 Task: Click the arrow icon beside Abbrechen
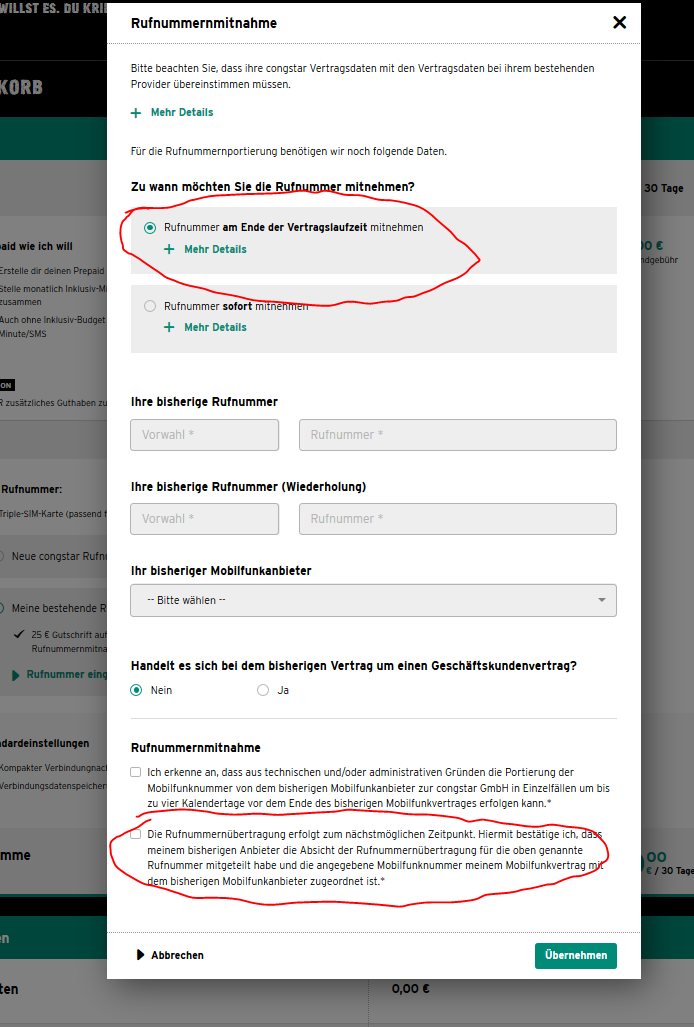click(x=140, y=955)
